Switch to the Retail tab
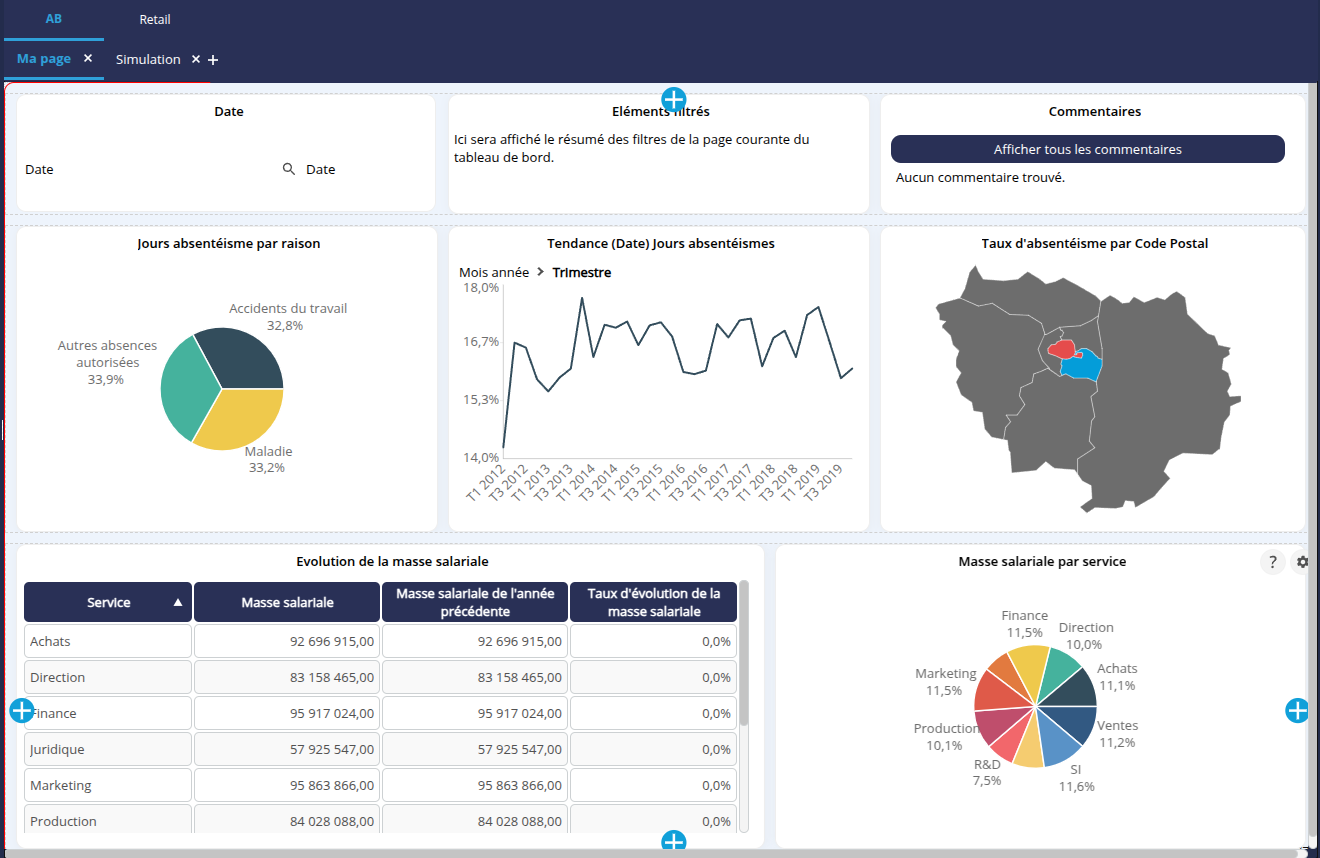The width and height of the screenshot is (1320, 858). (x=155, y=19)
